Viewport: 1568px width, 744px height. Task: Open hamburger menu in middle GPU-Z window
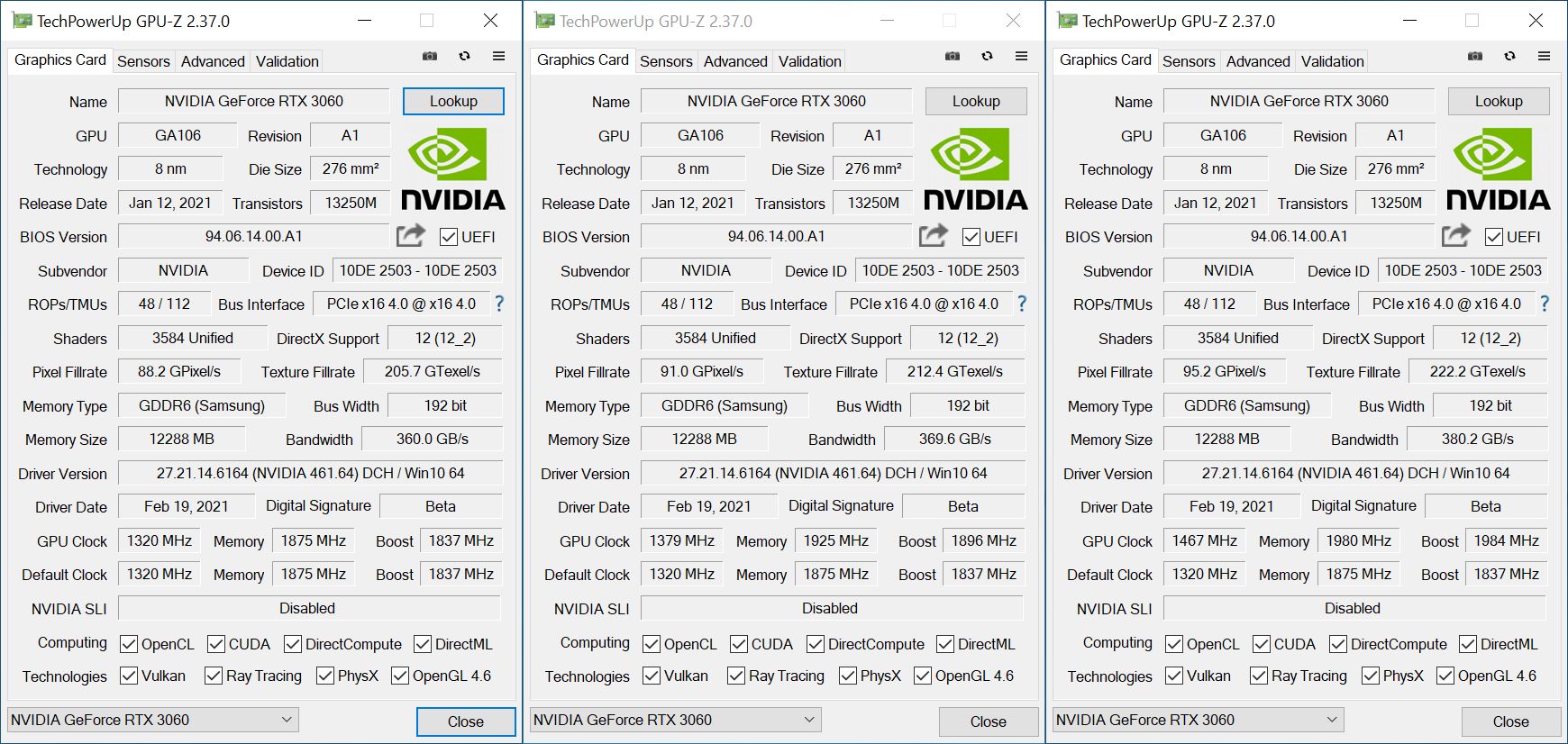click(1021, 56)
